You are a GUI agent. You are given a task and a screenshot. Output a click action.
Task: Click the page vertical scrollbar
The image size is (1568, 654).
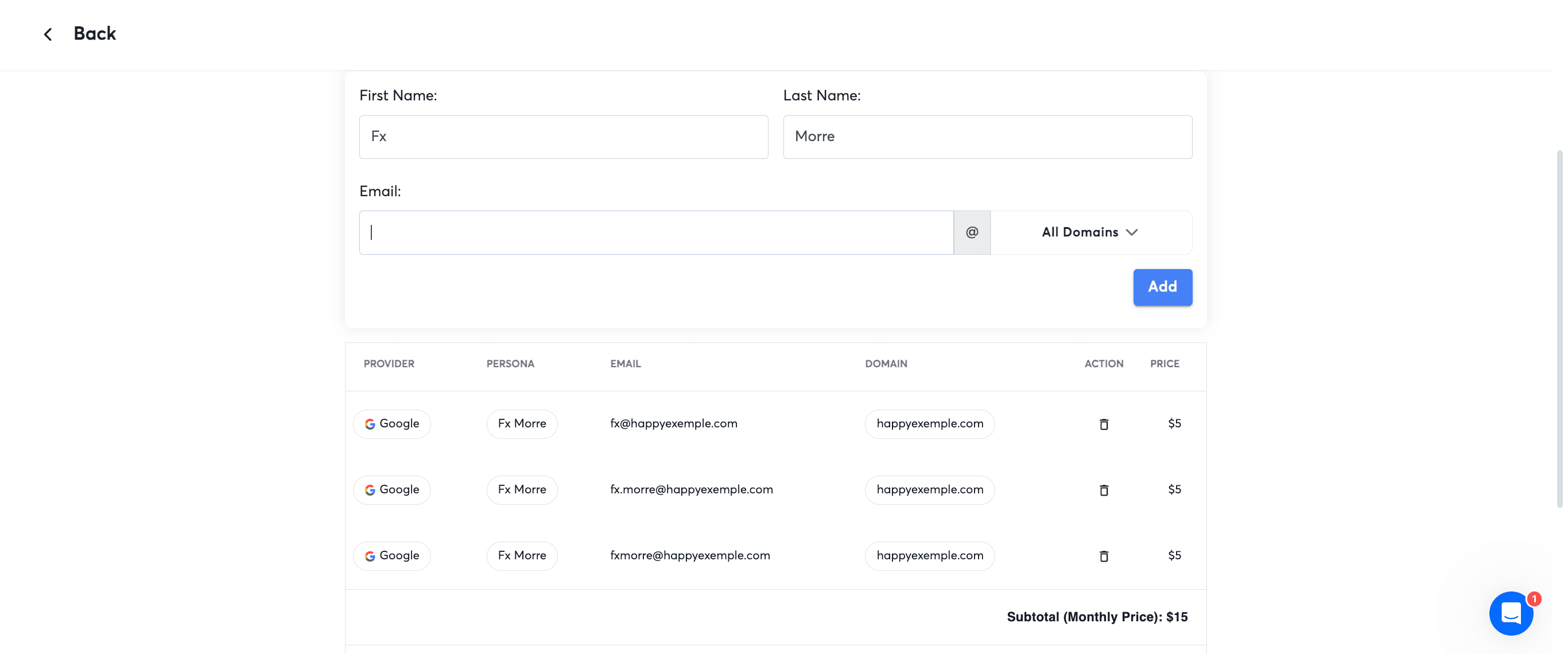point(1559,329)
